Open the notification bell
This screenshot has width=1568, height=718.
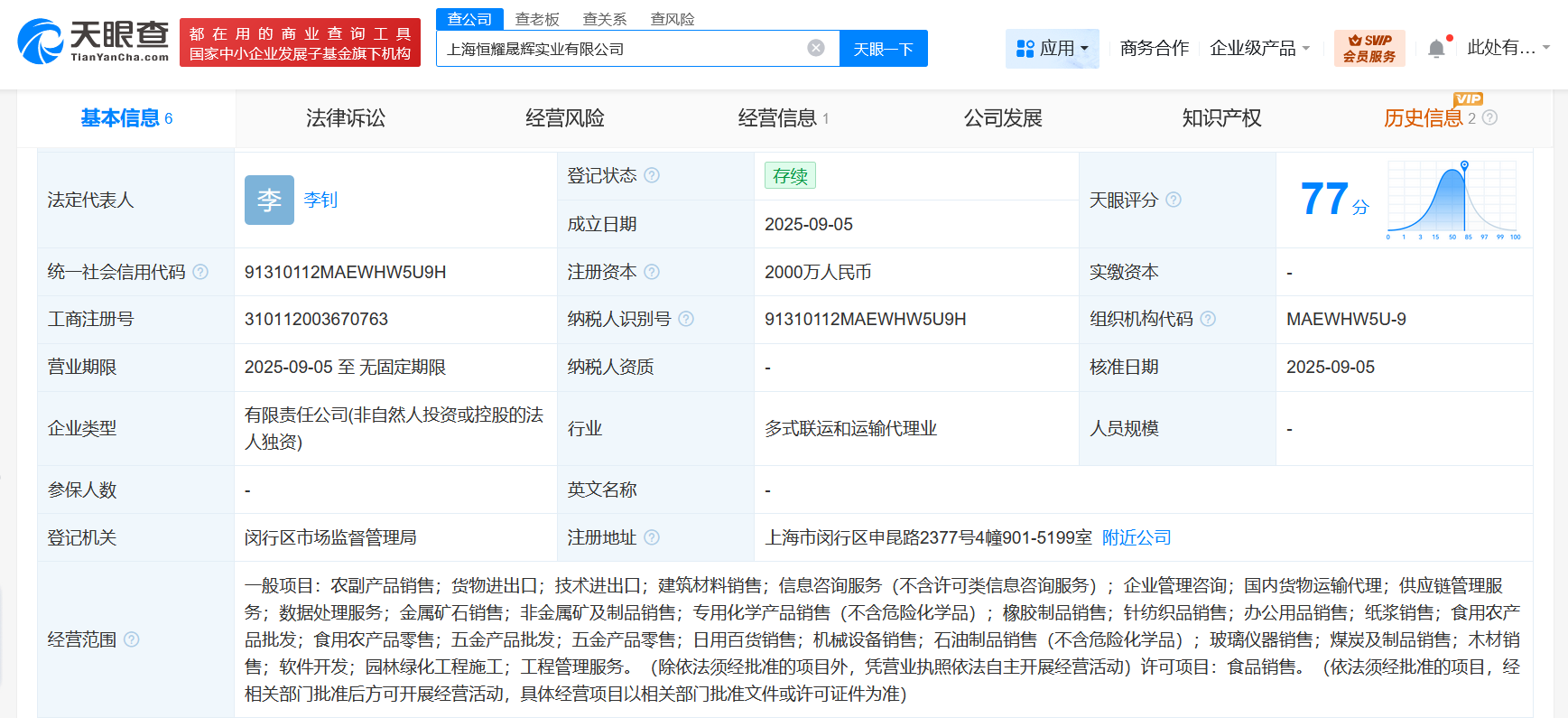point(1436,49)
